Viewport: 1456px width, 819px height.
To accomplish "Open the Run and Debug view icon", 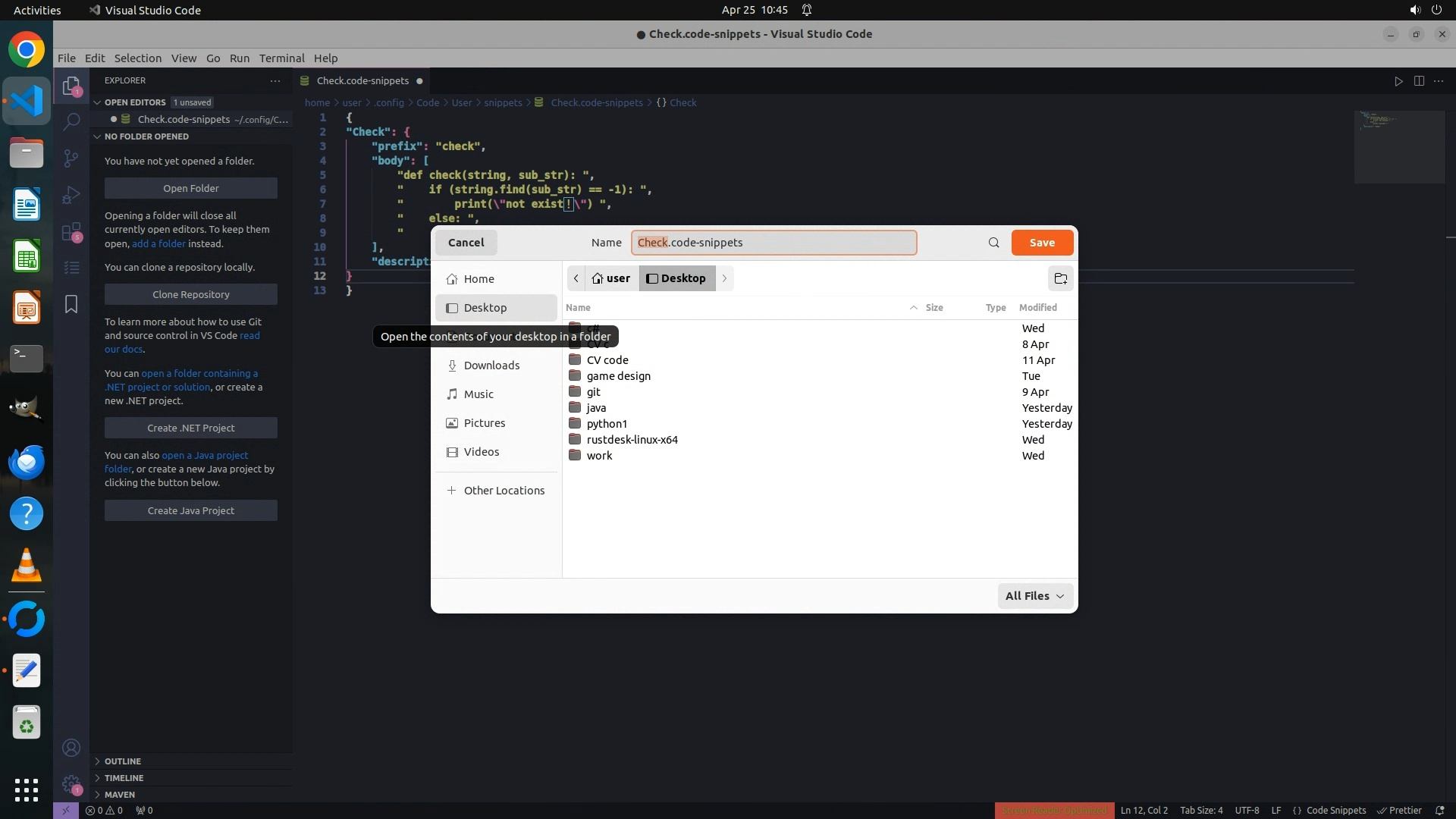I will 71,195.
